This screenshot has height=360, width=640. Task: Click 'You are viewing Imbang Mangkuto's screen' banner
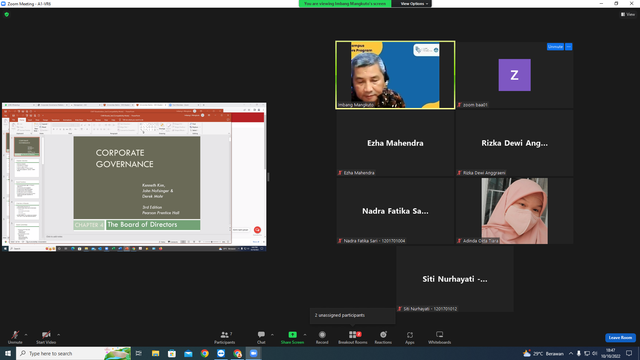click(345, 4)
